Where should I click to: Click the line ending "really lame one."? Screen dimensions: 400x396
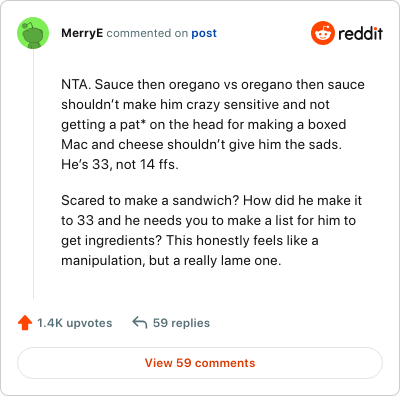tap(171, 261)
